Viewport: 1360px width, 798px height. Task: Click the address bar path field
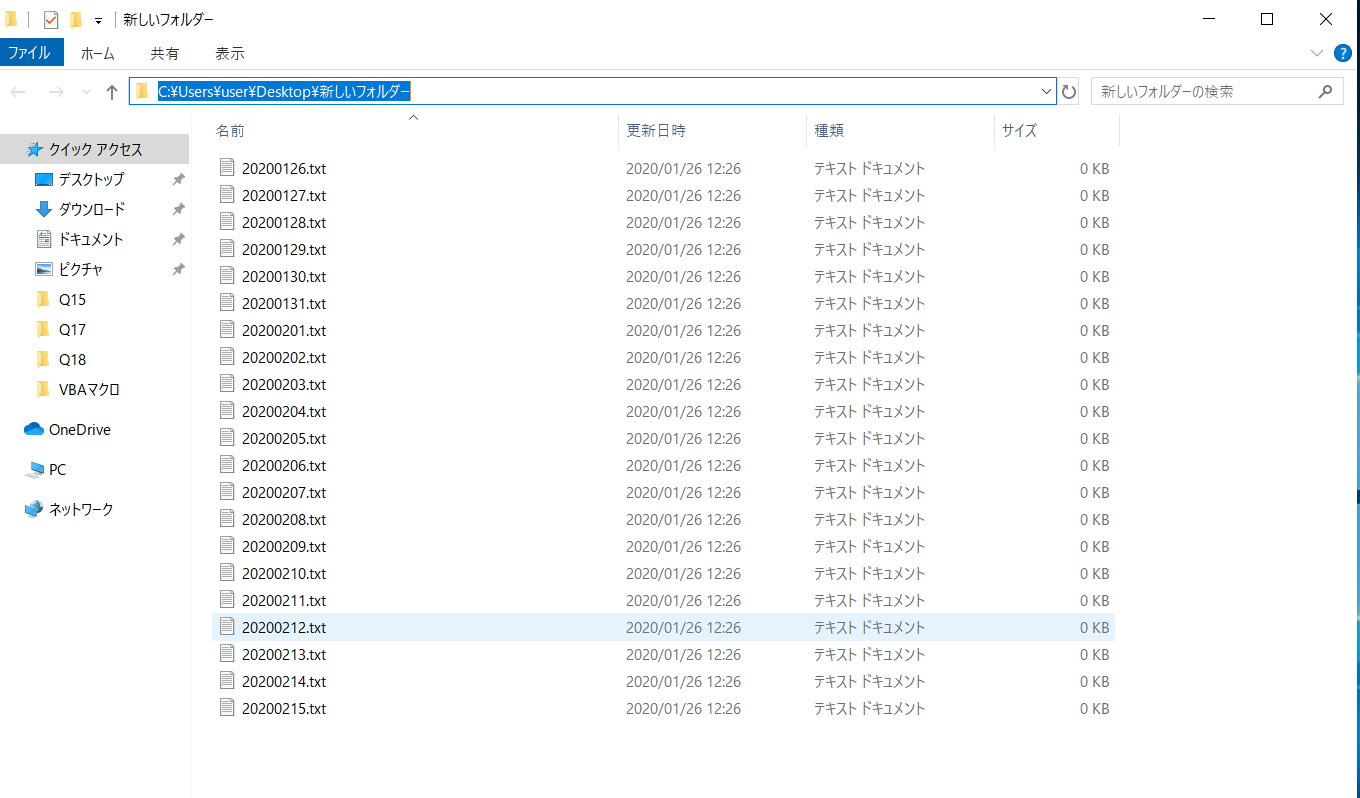[x=592, y=91]
